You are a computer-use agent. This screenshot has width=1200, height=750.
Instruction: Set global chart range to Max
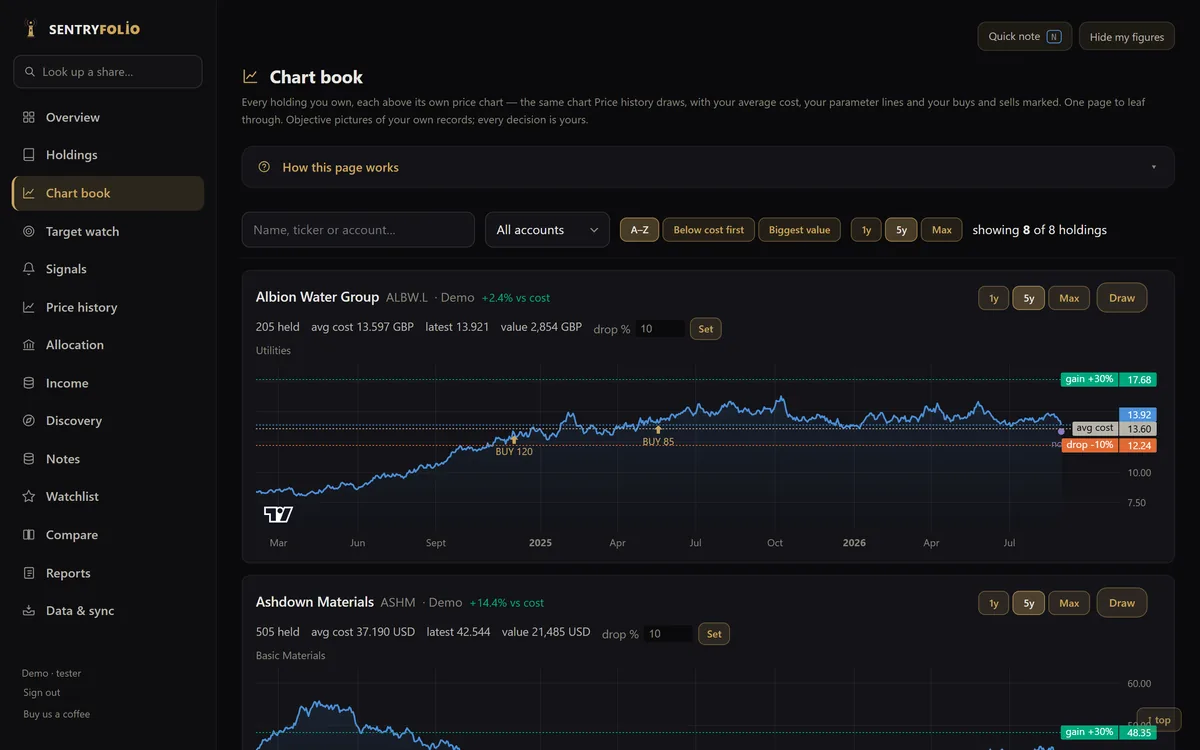tap(942, 230)
